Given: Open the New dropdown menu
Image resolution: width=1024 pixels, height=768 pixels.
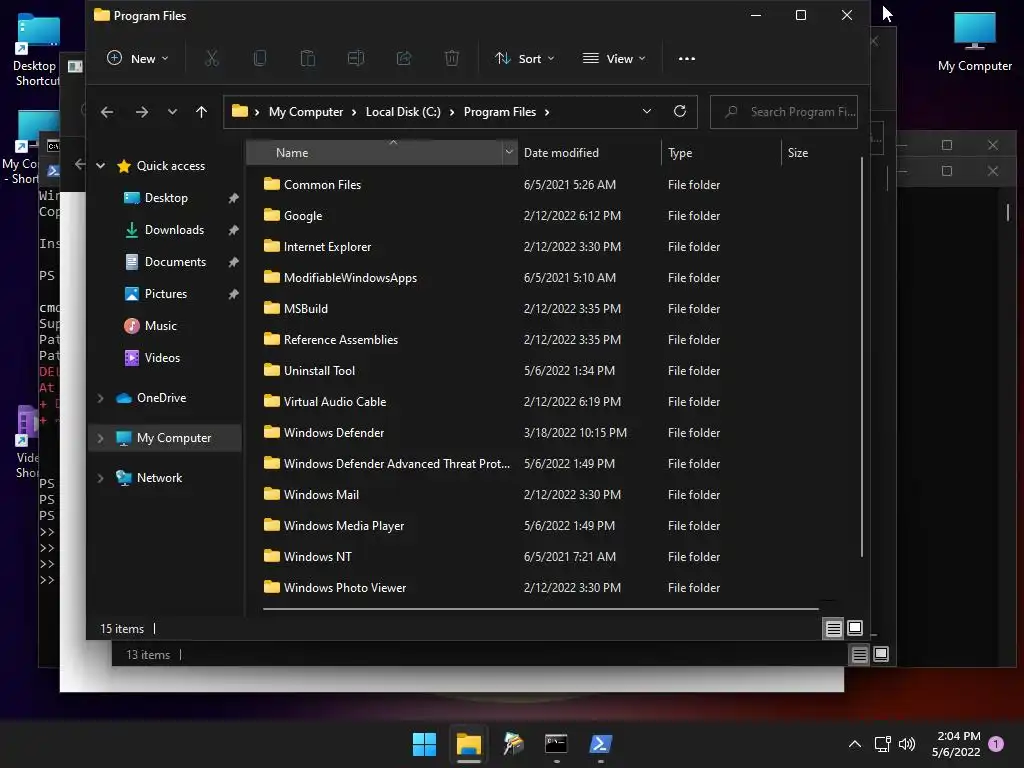Looking at the screenshot, I should pos(138,59).
